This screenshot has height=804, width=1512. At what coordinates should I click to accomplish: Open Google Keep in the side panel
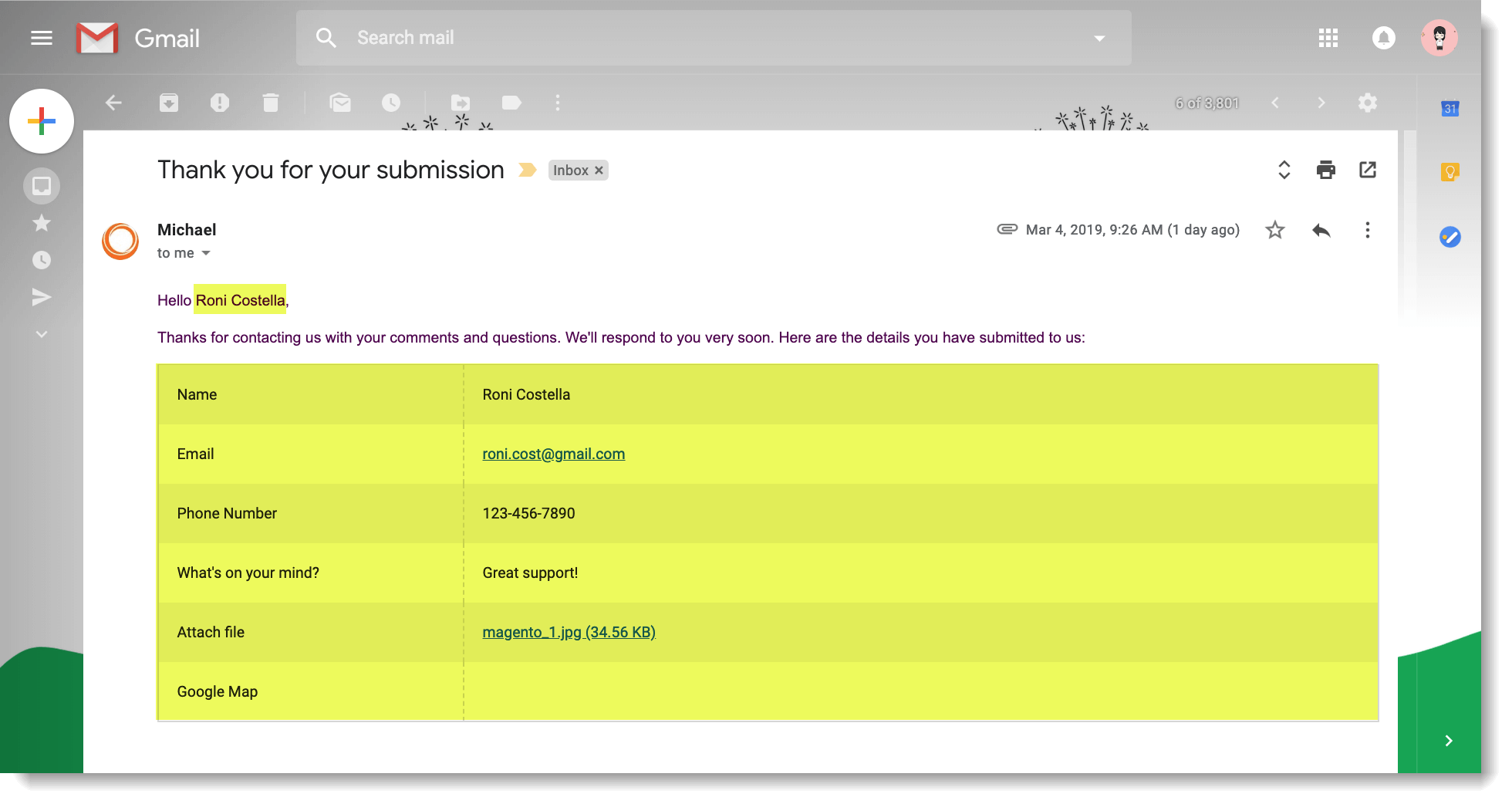[1450, 172]
